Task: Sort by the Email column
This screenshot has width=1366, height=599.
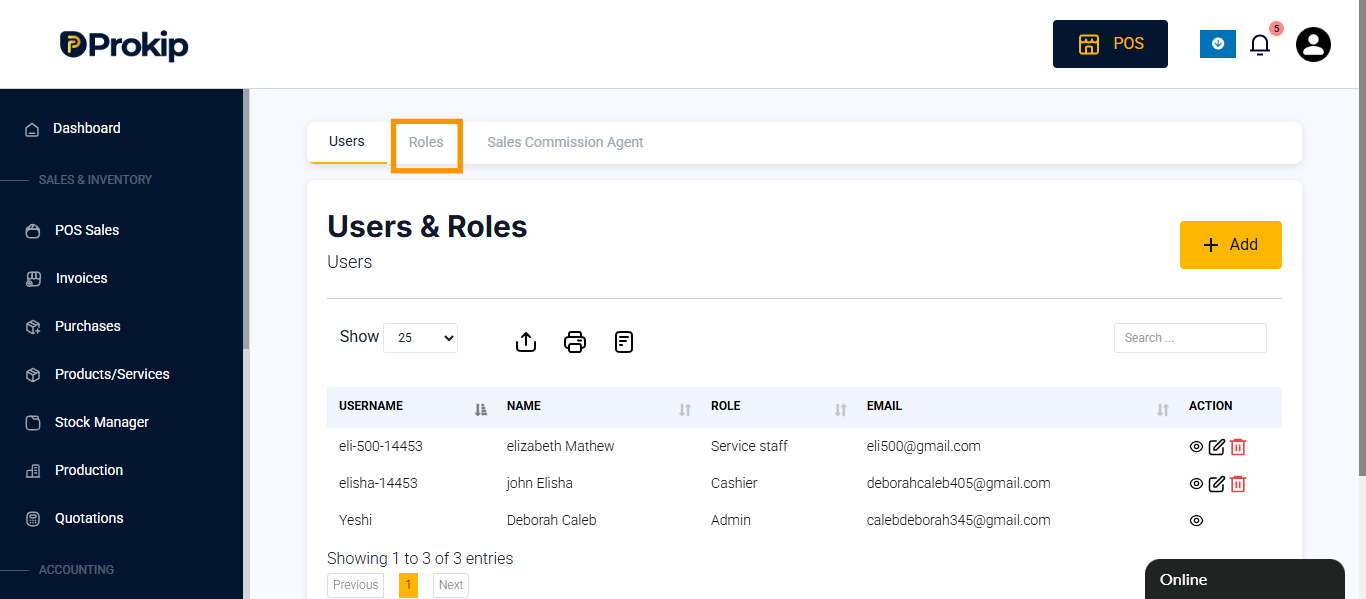Action: pyautogui.click(x=1015, y=407)
